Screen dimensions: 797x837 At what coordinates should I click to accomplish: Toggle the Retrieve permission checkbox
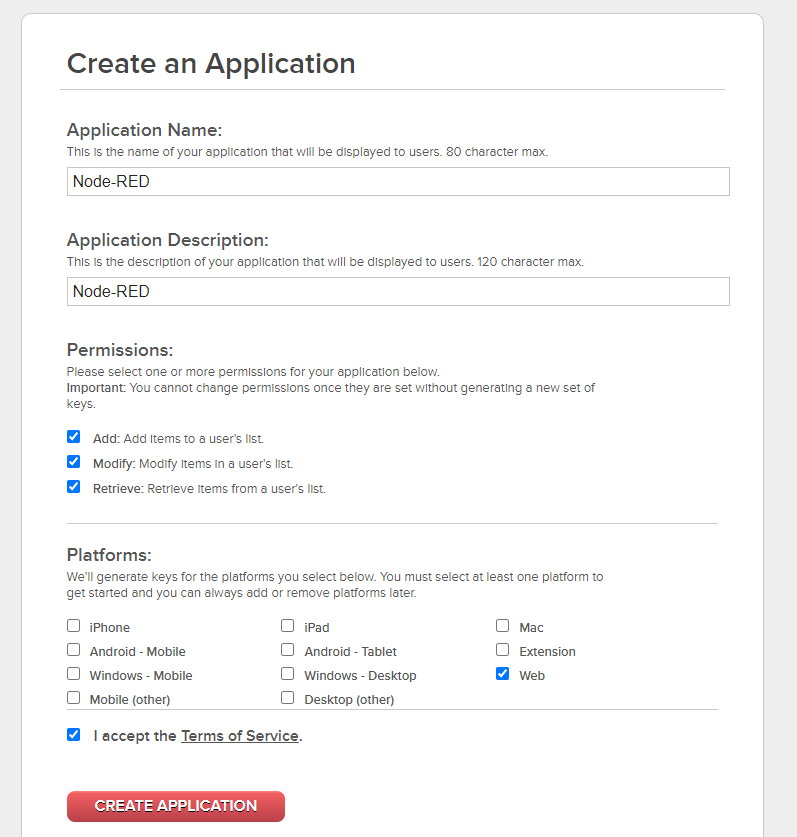coord(73,487)
